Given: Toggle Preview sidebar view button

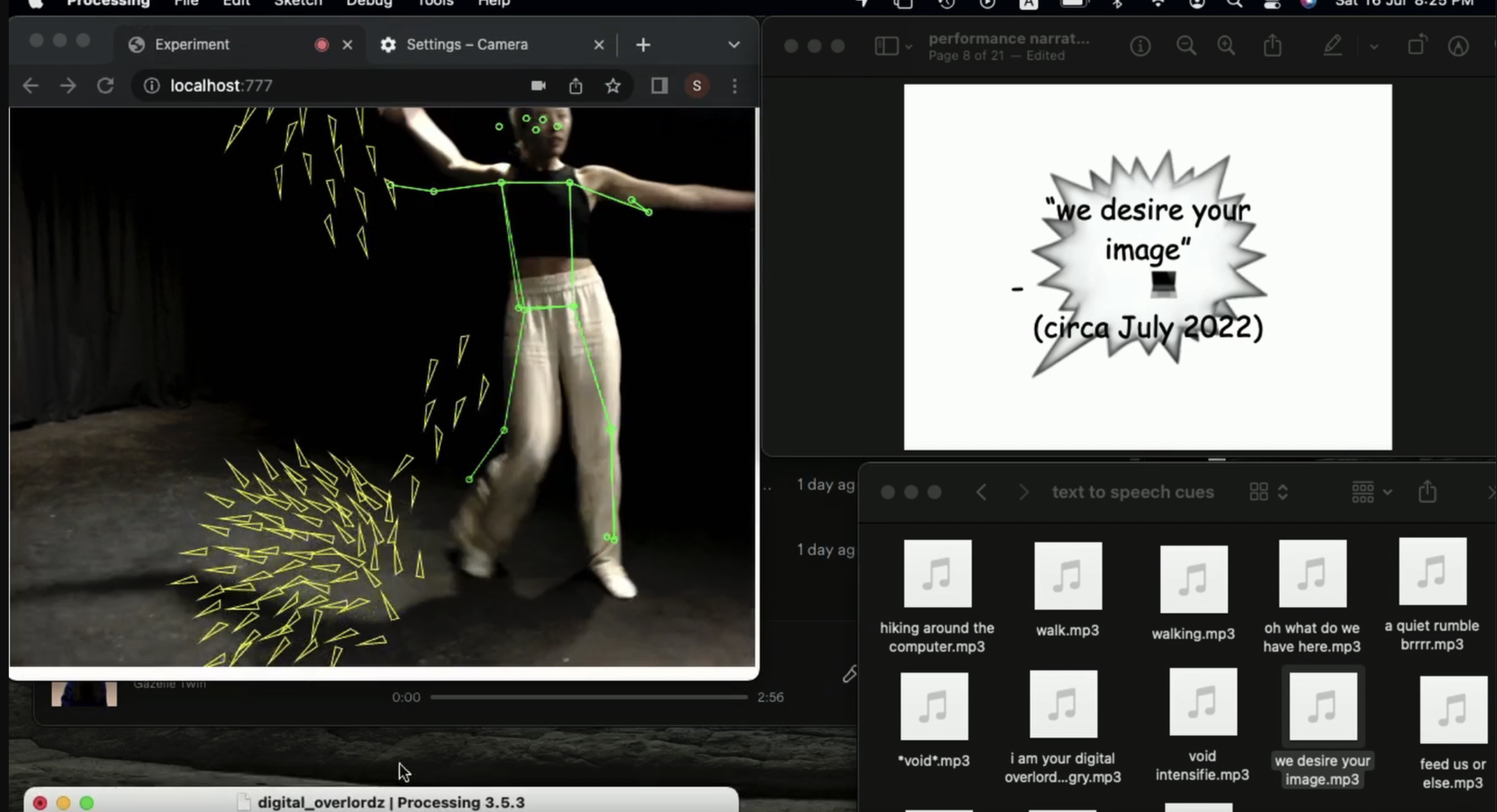Looking at the screenshot, I should click(x=887, y=46).
